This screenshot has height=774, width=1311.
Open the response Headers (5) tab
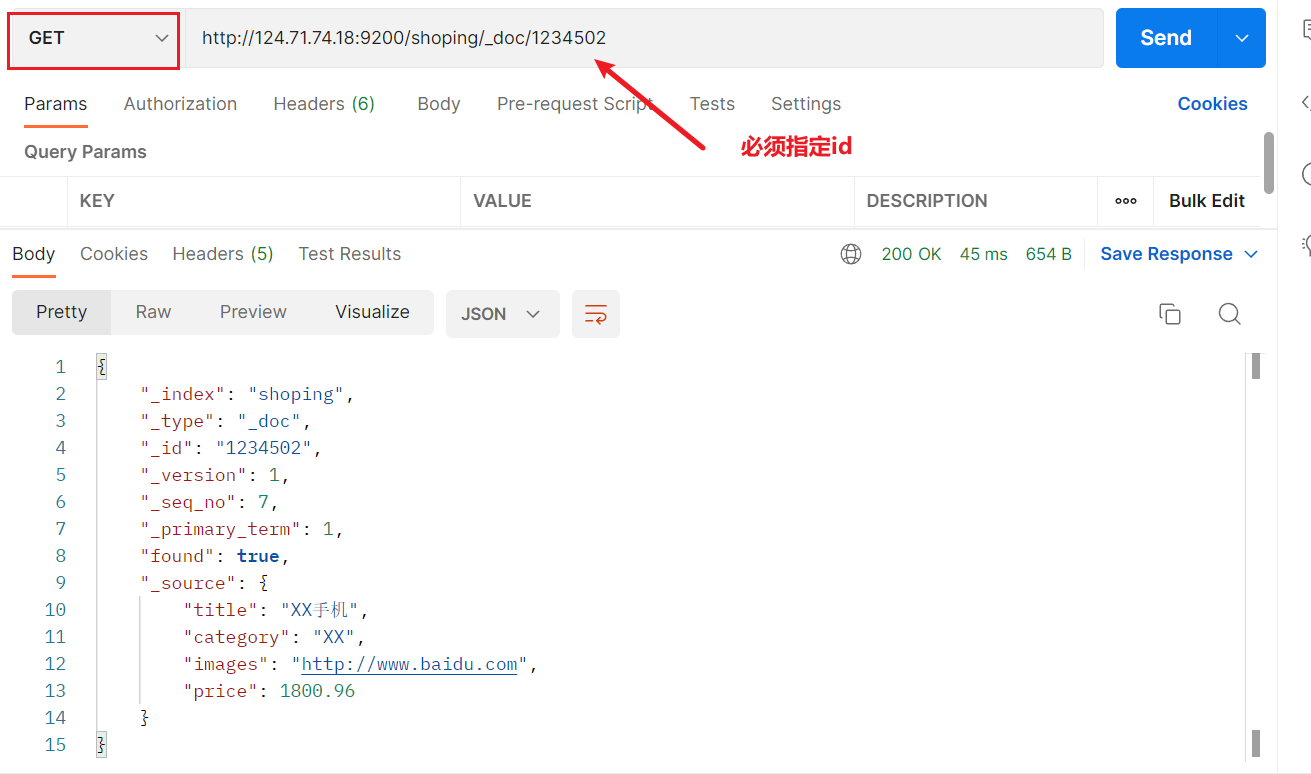coord(223,254)
